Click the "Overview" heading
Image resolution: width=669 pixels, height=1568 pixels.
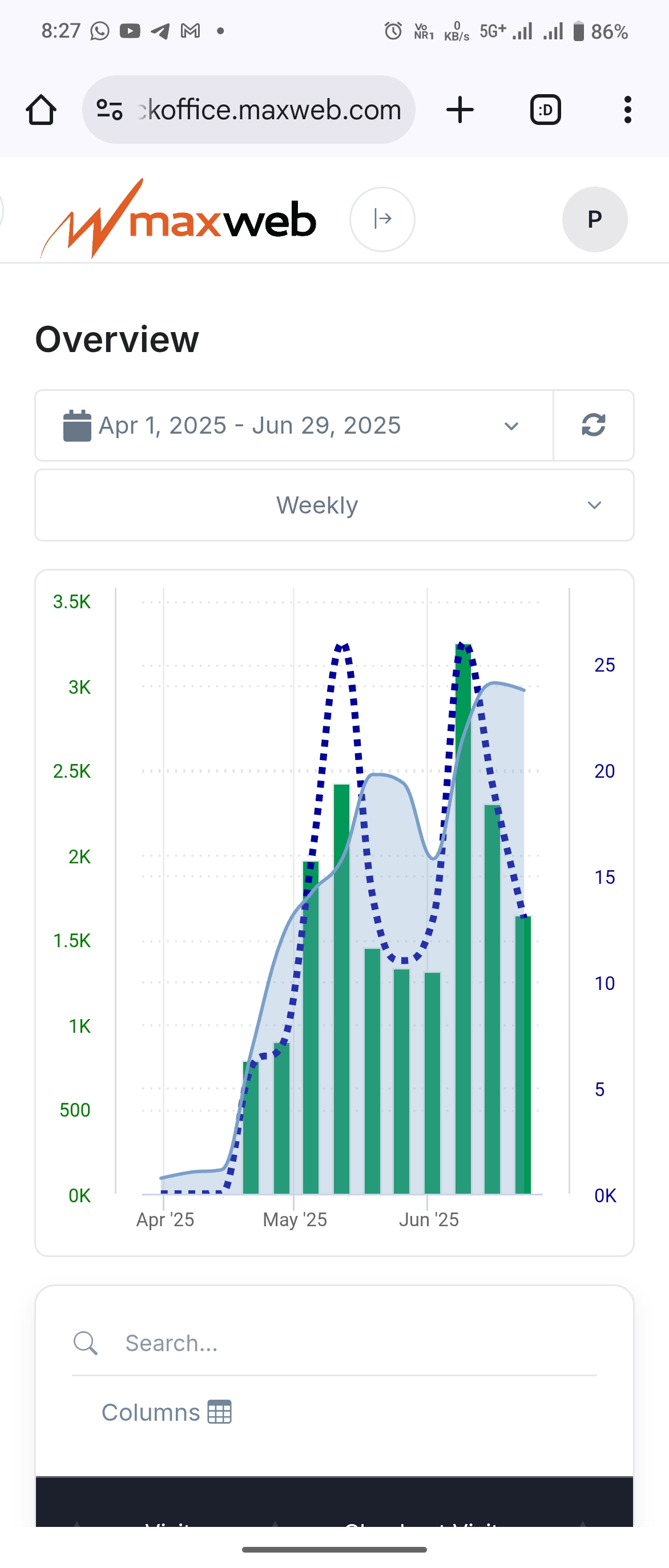(x=118, y=339)
